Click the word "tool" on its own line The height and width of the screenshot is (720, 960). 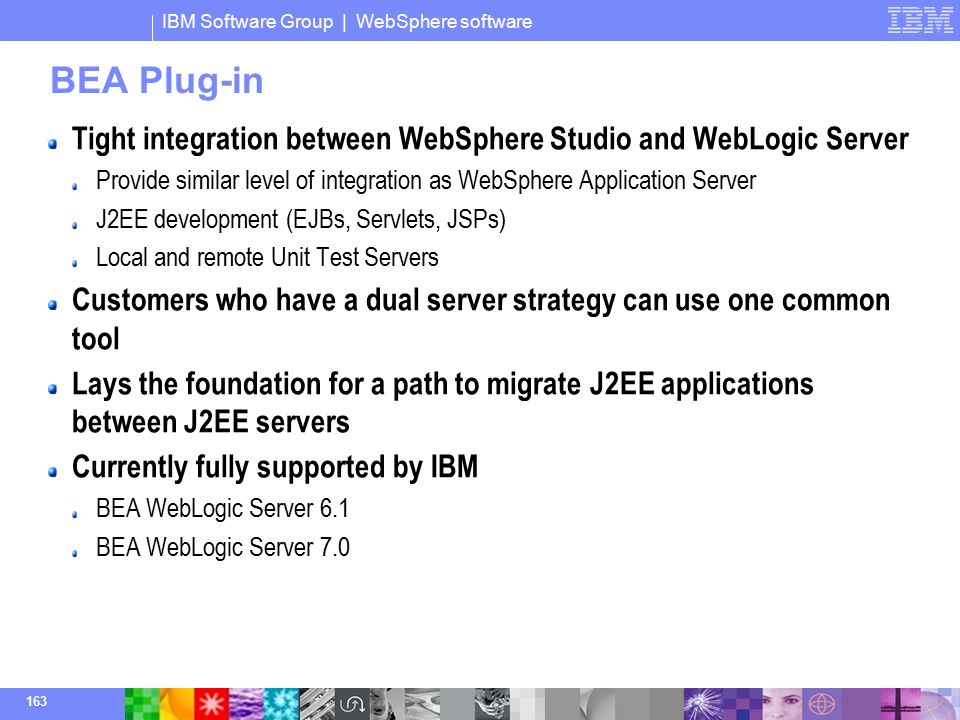[x=95, y=339]
